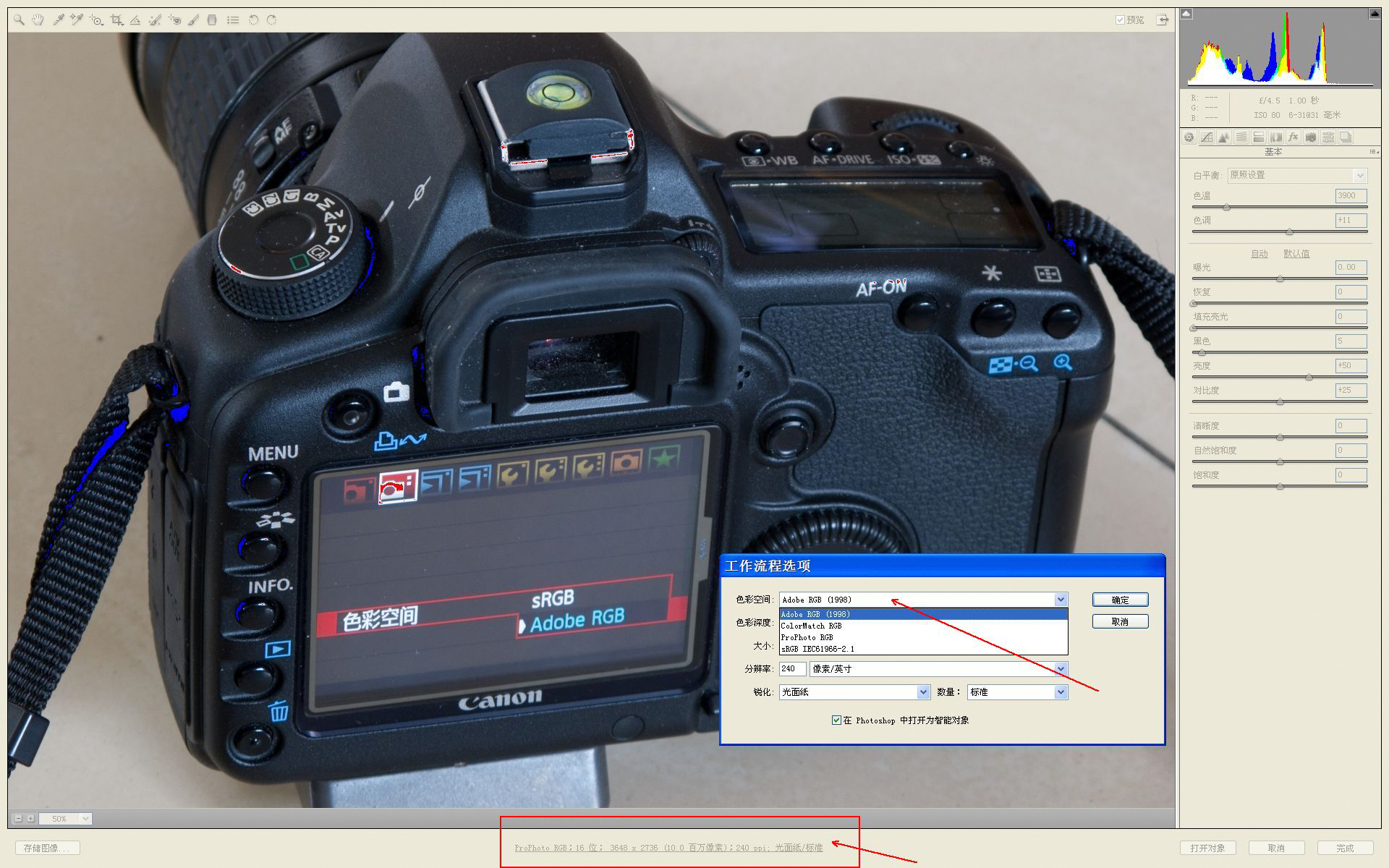The height and width of the screenshot is (868, 1389).
Task: Select the Adjustment Brush tool
Action: pos(193,20)
